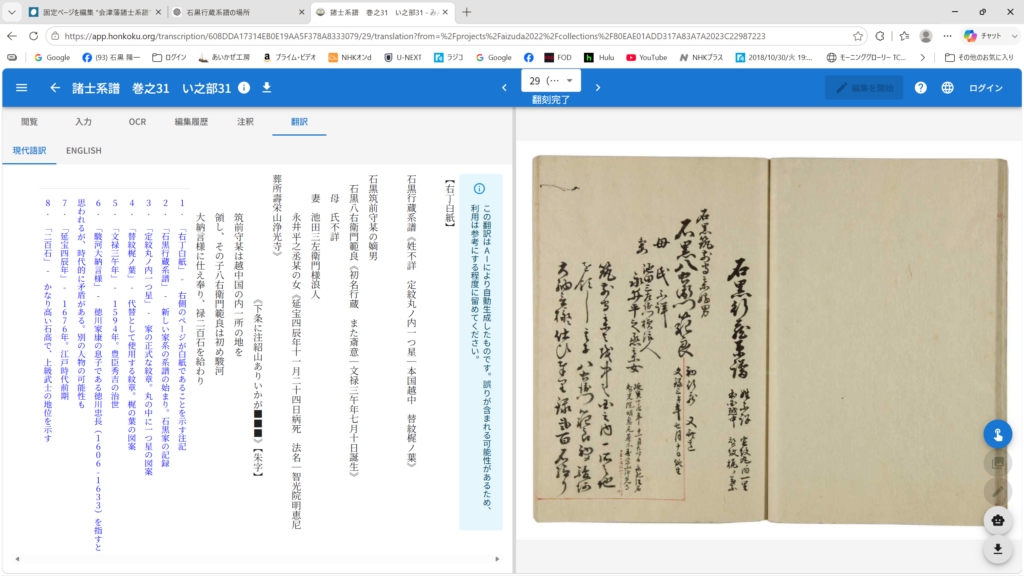The height and width of the screenshot is (576, 1024).
Task: Click the 編集を開始 button
Action: click(x=863, y=88)
